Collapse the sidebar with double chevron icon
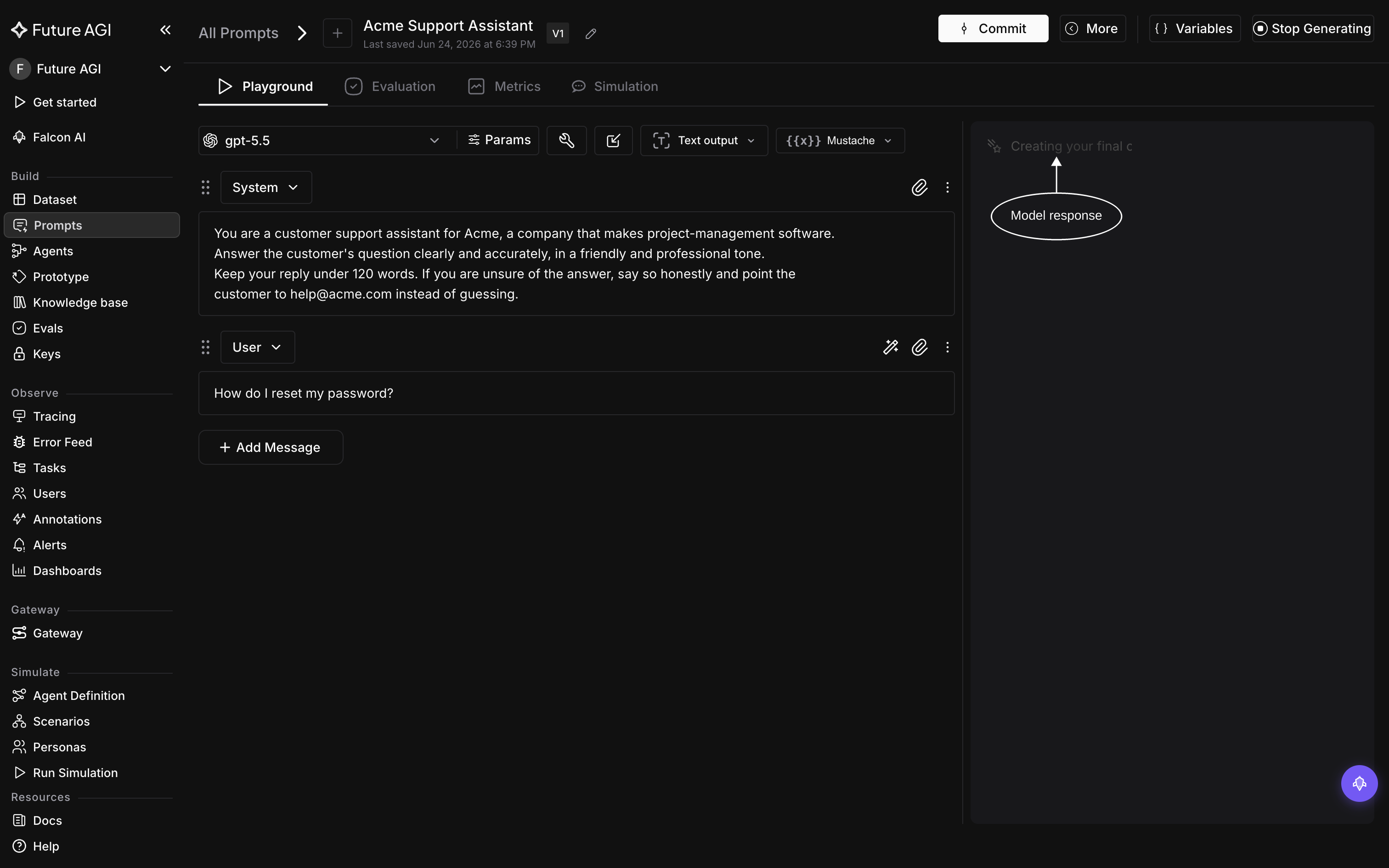This screenshot has height=868, width=1389. 165,30
